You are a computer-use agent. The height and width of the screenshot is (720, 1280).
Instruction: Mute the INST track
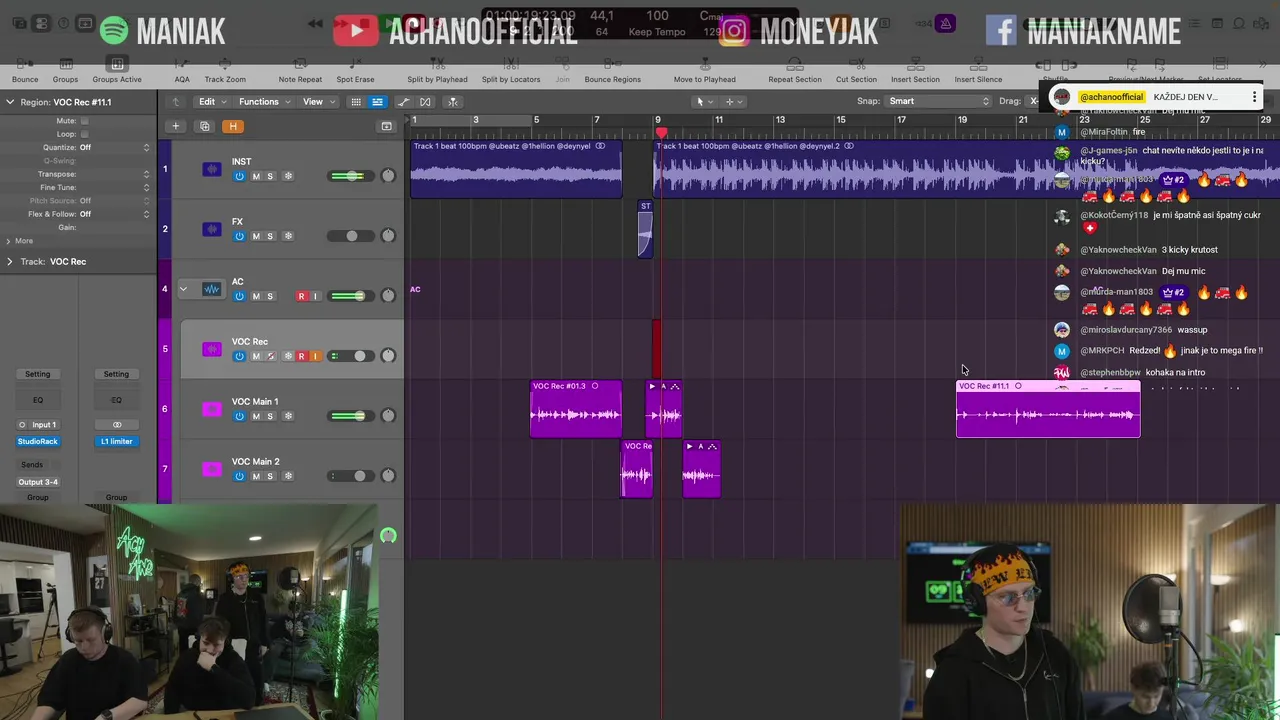(255, 176)
